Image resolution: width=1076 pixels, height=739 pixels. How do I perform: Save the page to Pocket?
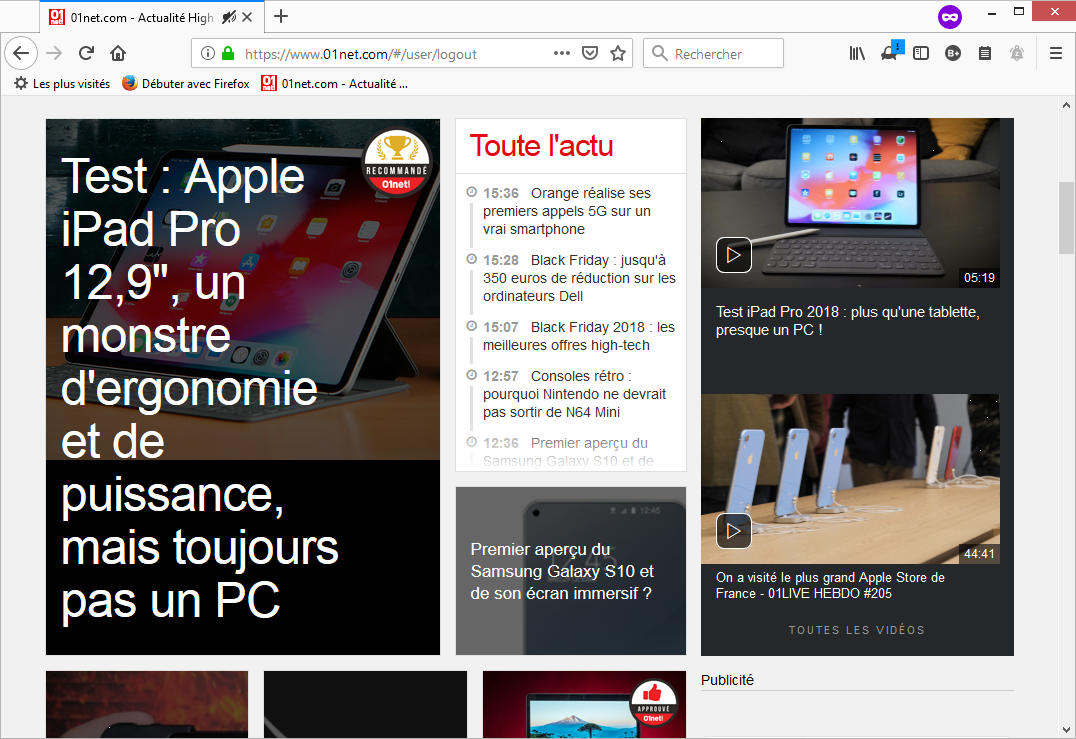tap(590, 54)
